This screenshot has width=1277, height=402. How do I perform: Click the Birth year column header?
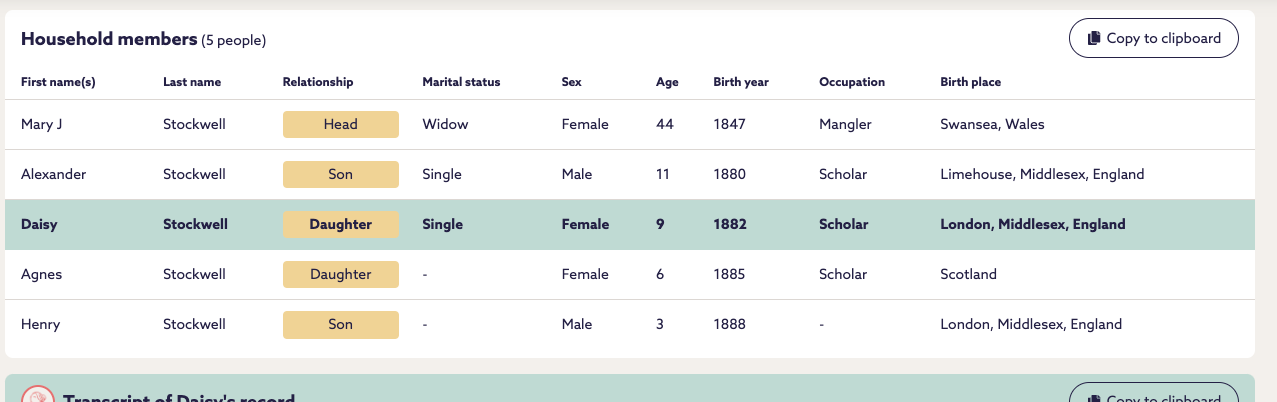(x=740, y=82)
